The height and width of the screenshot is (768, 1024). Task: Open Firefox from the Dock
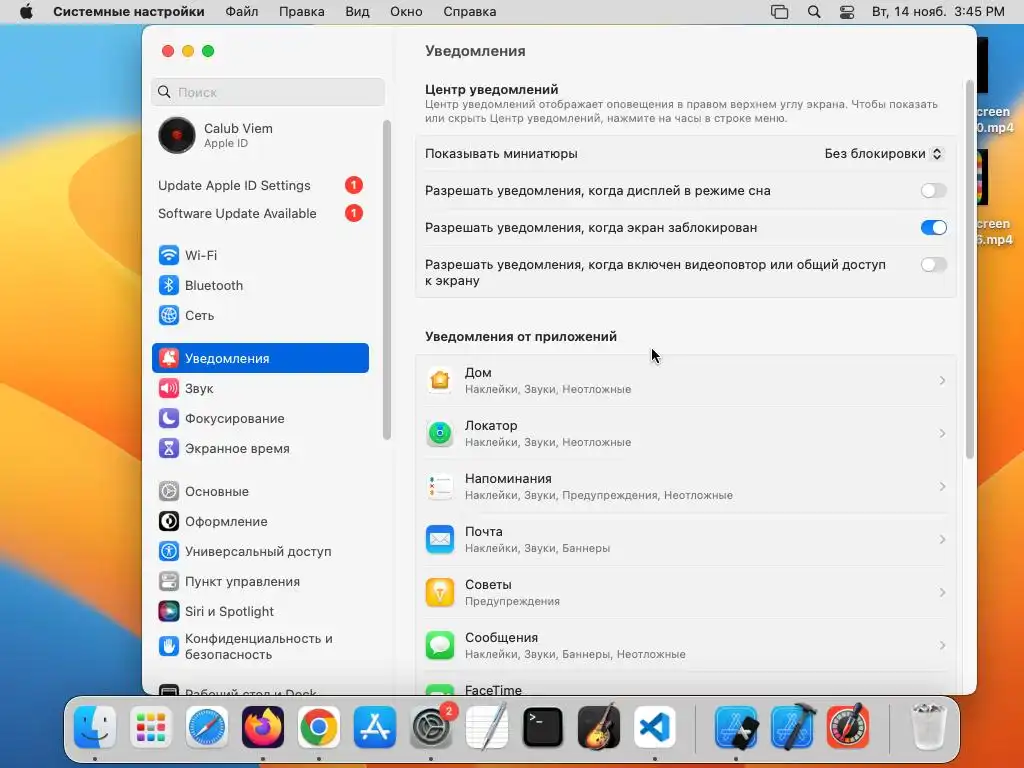(x=263, y=727)
